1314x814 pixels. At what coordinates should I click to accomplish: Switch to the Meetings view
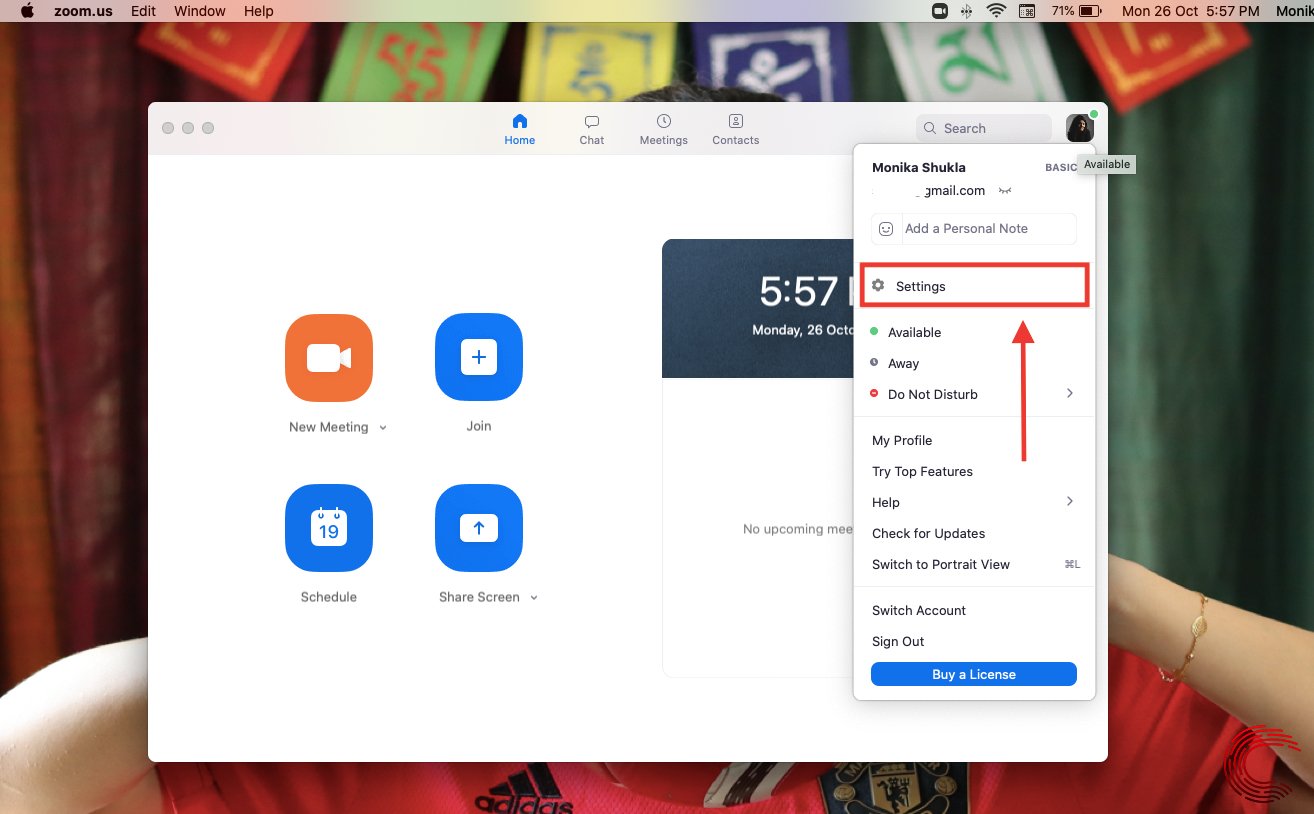(x=663, y=128)
